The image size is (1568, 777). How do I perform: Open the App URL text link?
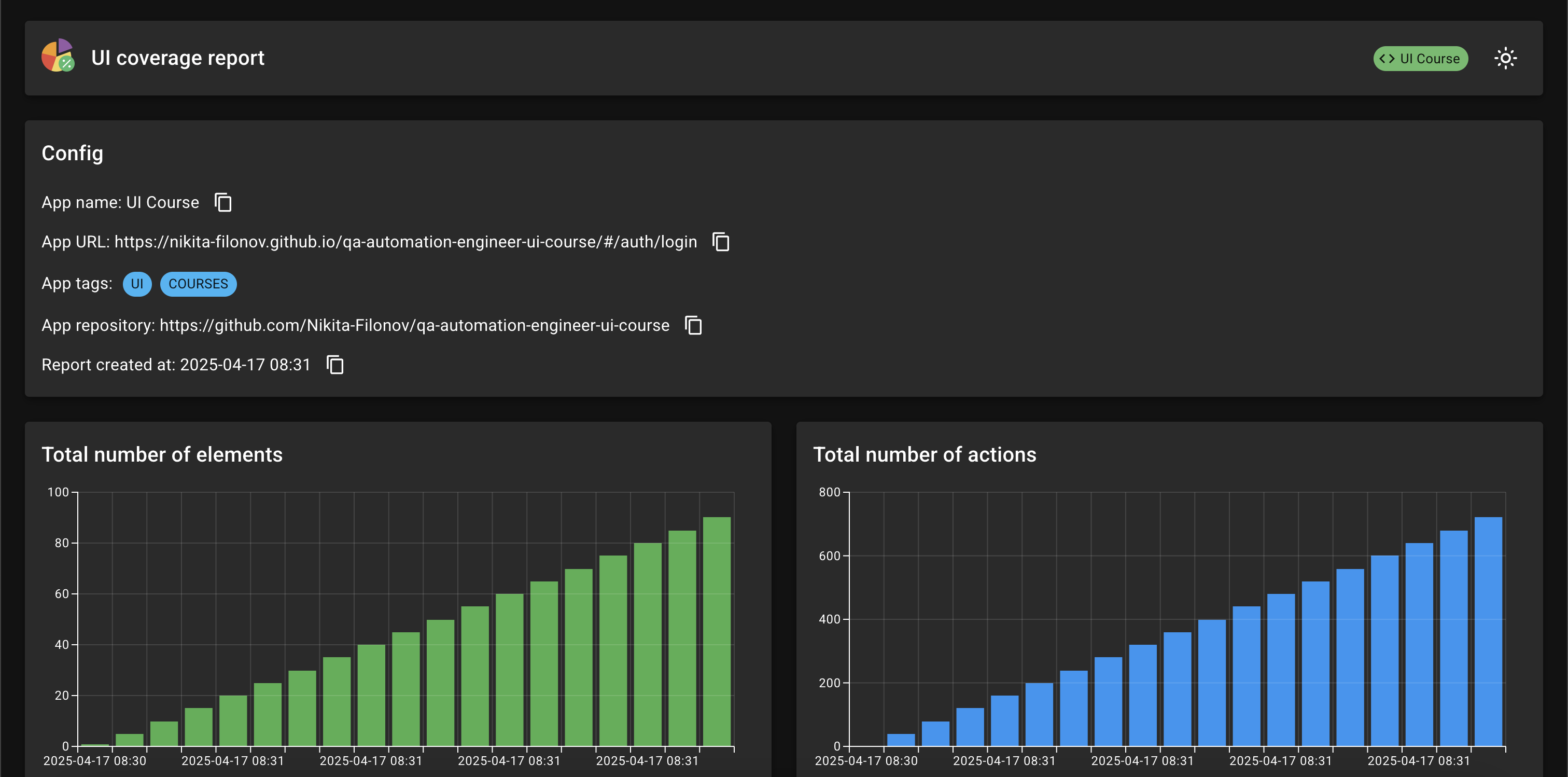(405, 242)
